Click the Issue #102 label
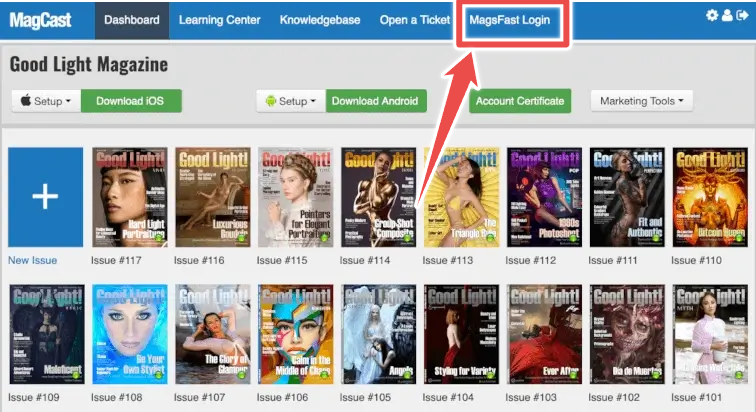 click(614, 398)
